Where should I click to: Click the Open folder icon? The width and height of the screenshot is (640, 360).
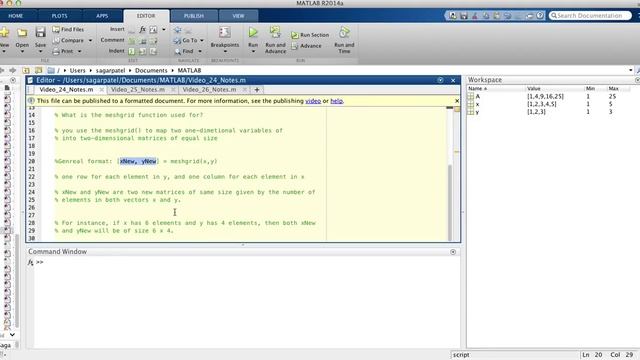point(22,33)
